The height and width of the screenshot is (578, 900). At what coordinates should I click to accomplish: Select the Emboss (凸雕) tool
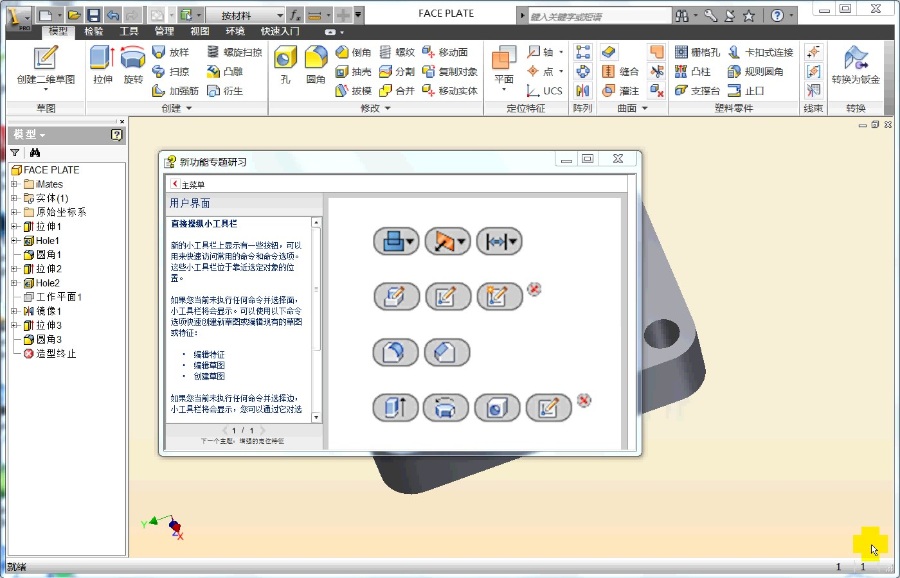225,71
